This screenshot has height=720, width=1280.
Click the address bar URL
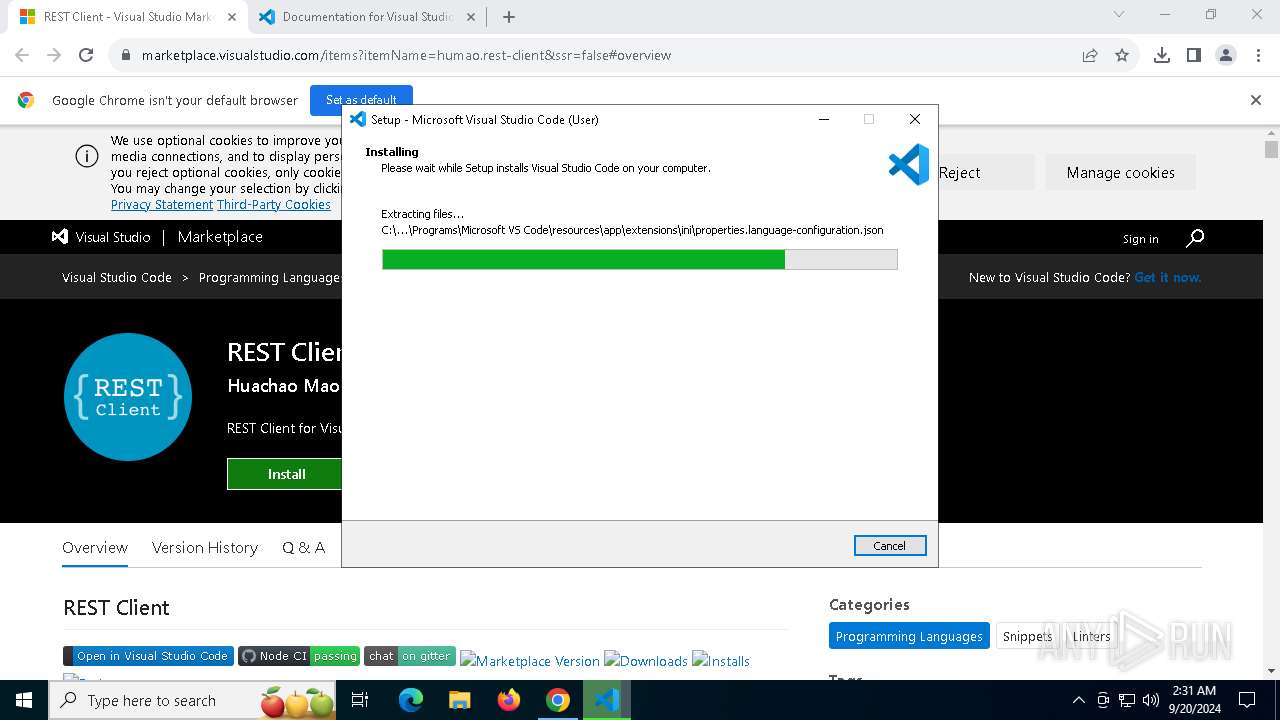coord(406,56)
